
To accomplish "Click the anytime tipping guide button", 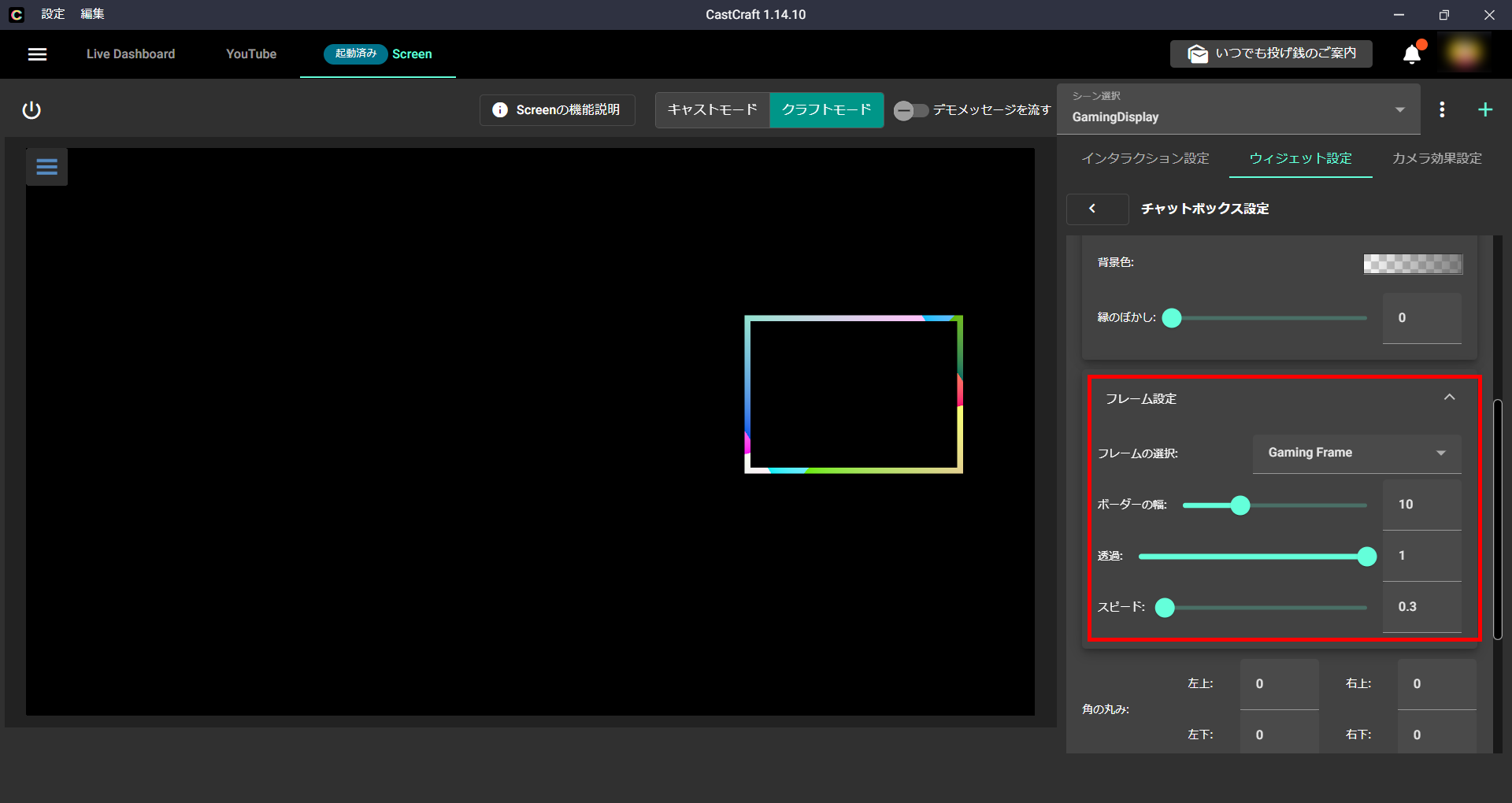I will (x=1271, y=54).
